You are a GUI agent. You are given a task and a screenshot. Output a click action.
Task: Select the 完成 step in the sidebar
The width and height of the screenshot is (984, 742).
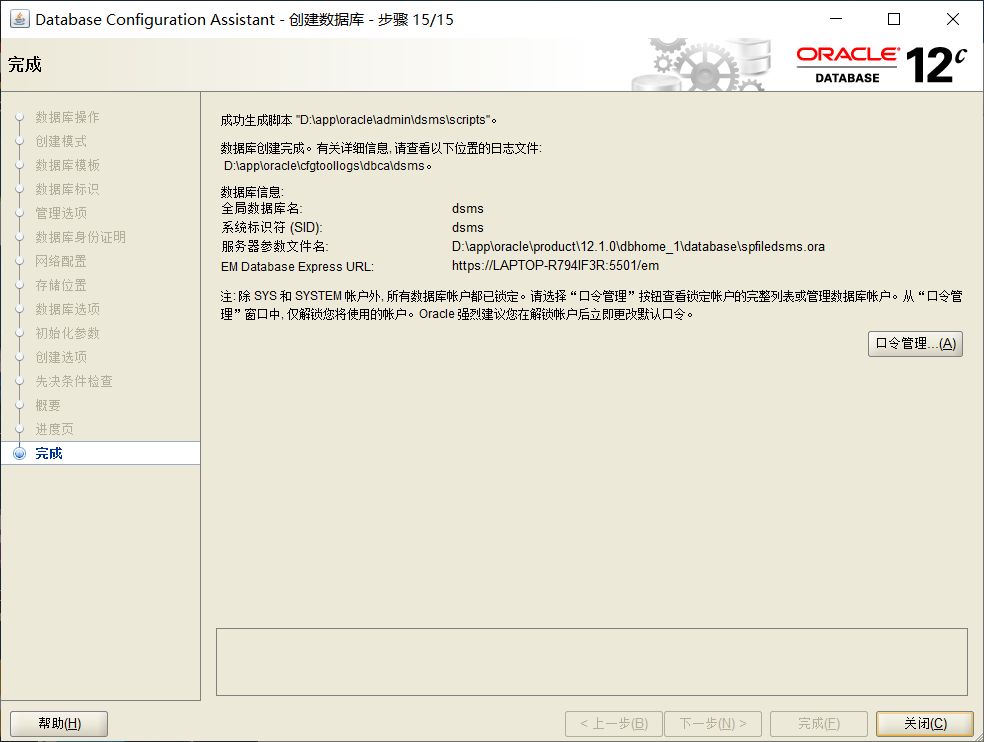[x=100, y=453]
